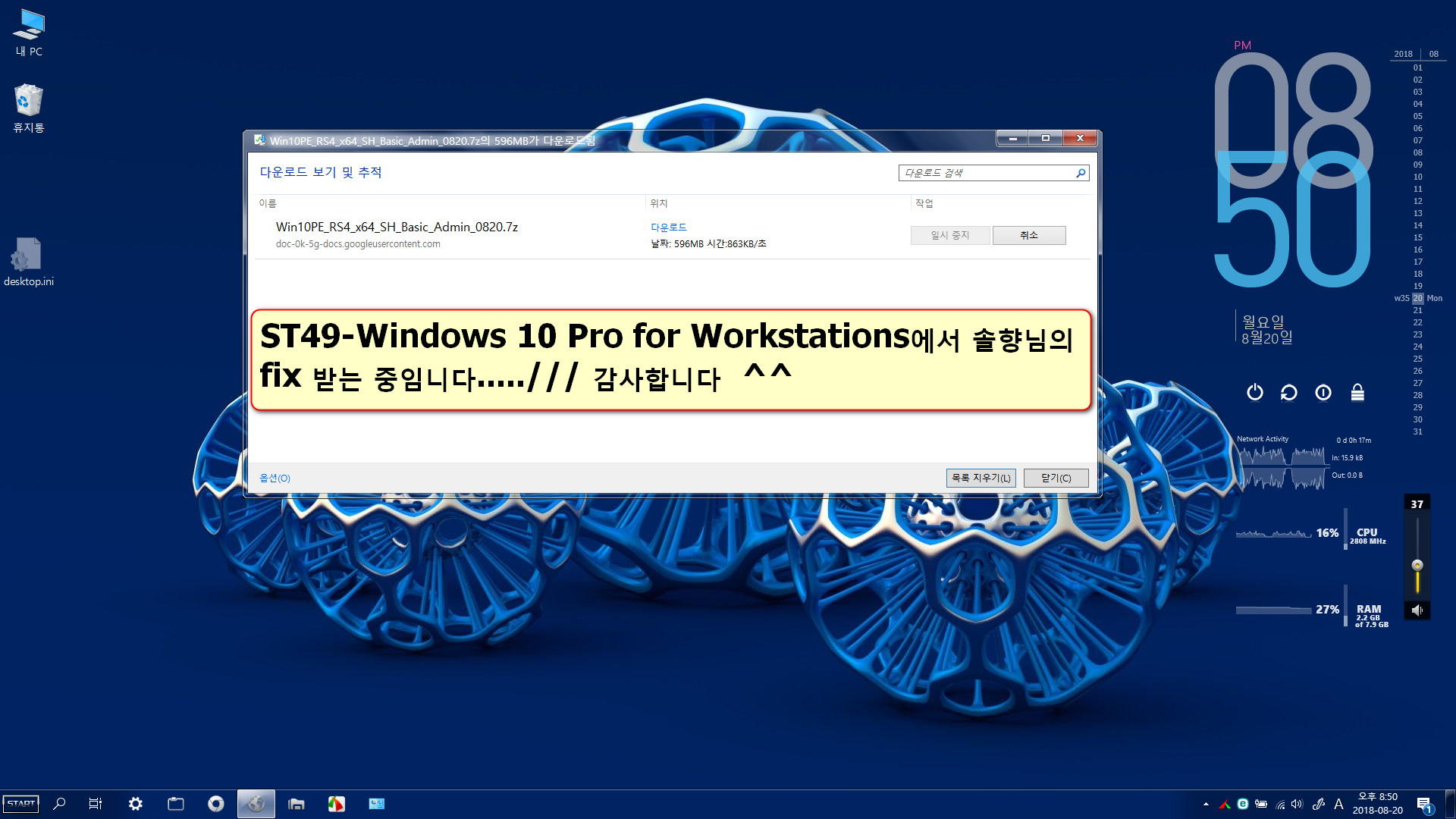This screenshot has width=1456, height=819.
Task: Open File Explorer folders taskbar icon
Action: (297, 804)
